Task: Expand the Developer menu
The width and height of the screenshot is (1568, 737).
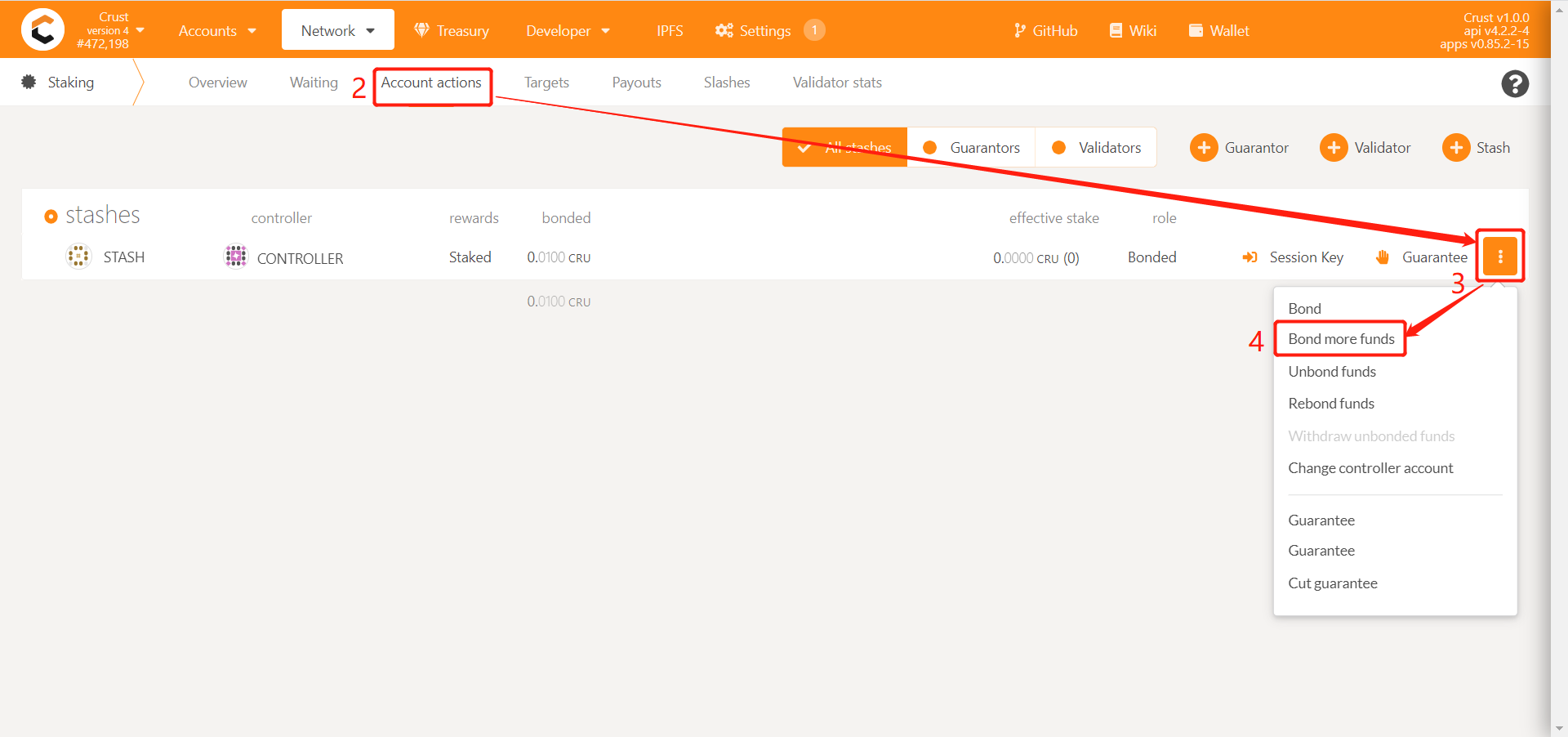Action: click(568, 30)
